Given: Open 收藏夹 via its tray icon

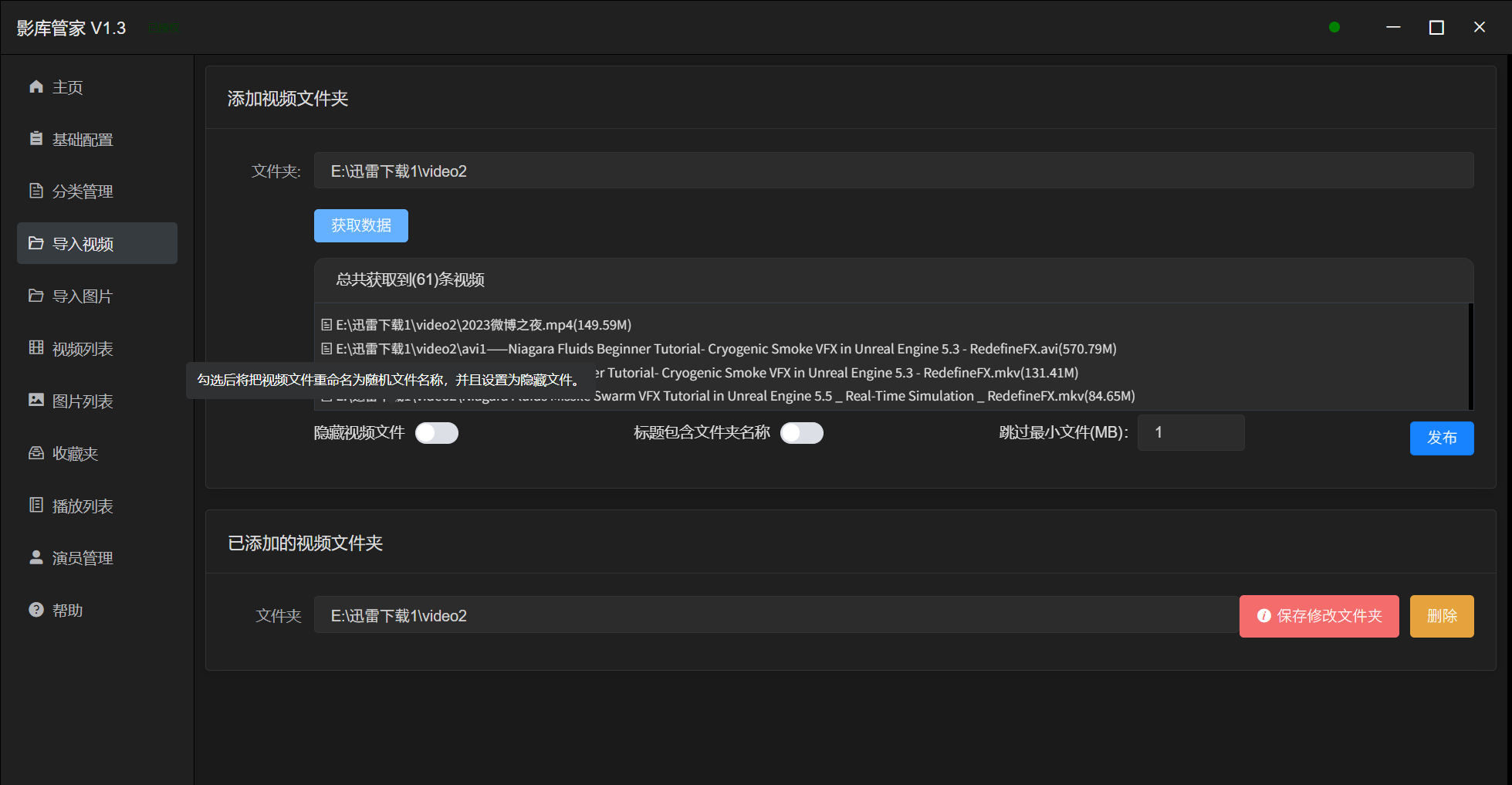Looking at the screenshot, I should tap(36, 453).
